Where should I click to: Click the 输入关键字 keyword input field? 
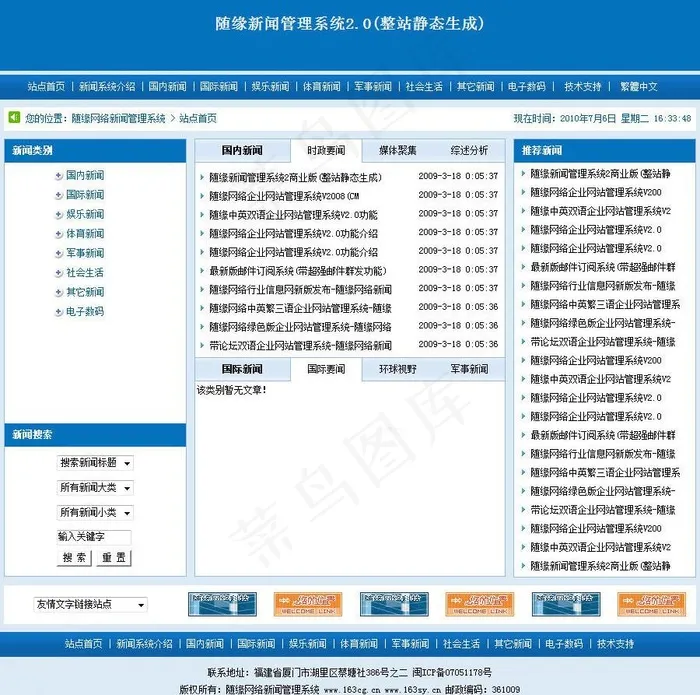(94, 537)
